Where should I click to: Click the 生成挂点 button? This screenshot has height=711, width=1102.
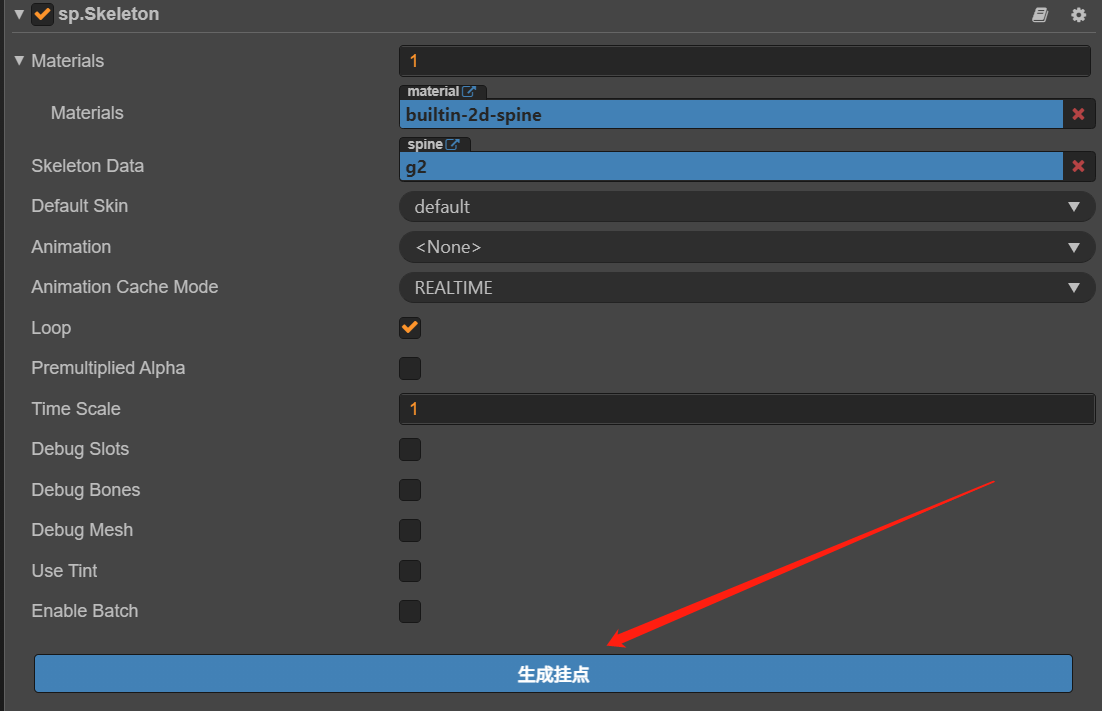[553, 674]
